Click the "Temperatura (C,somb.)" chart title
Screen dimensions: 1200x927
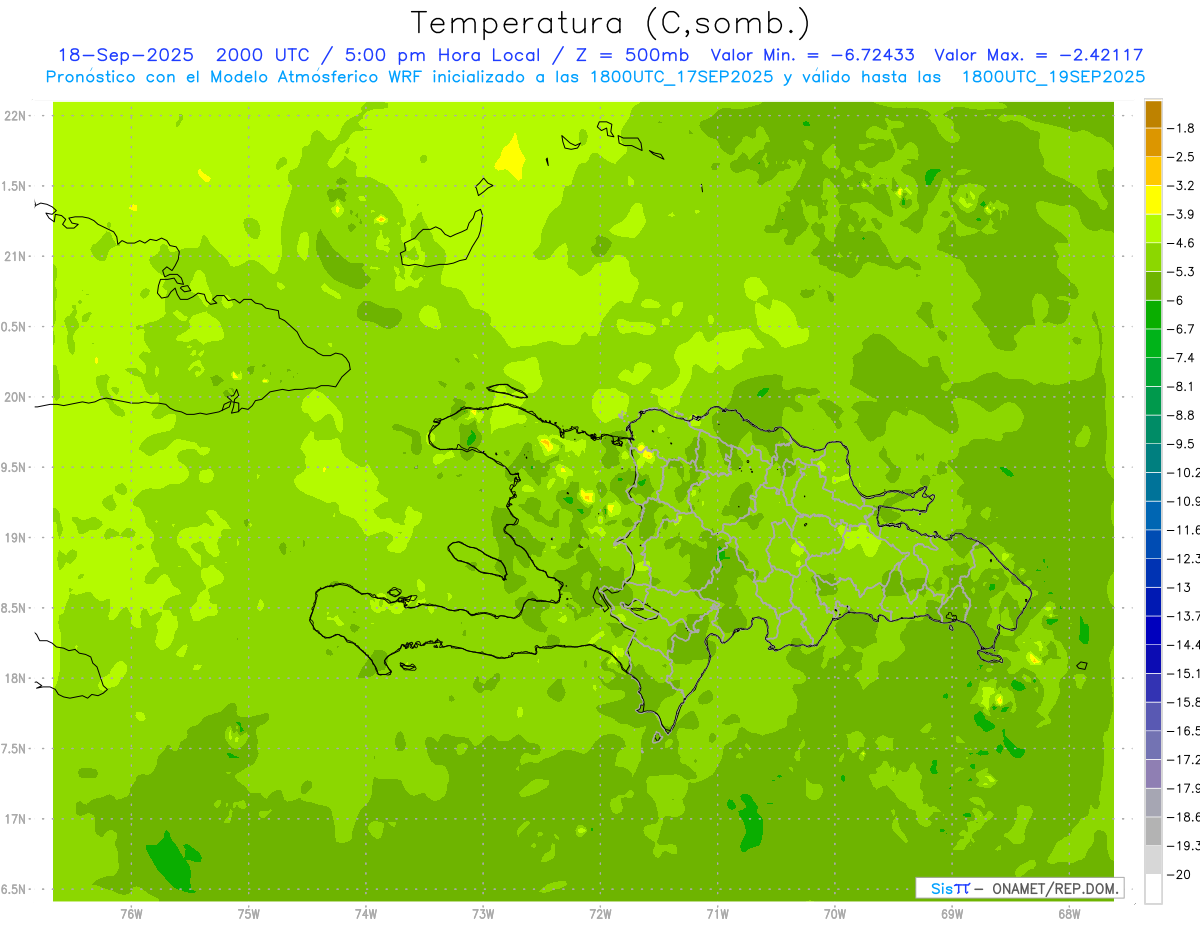click(x=611, y=23)
